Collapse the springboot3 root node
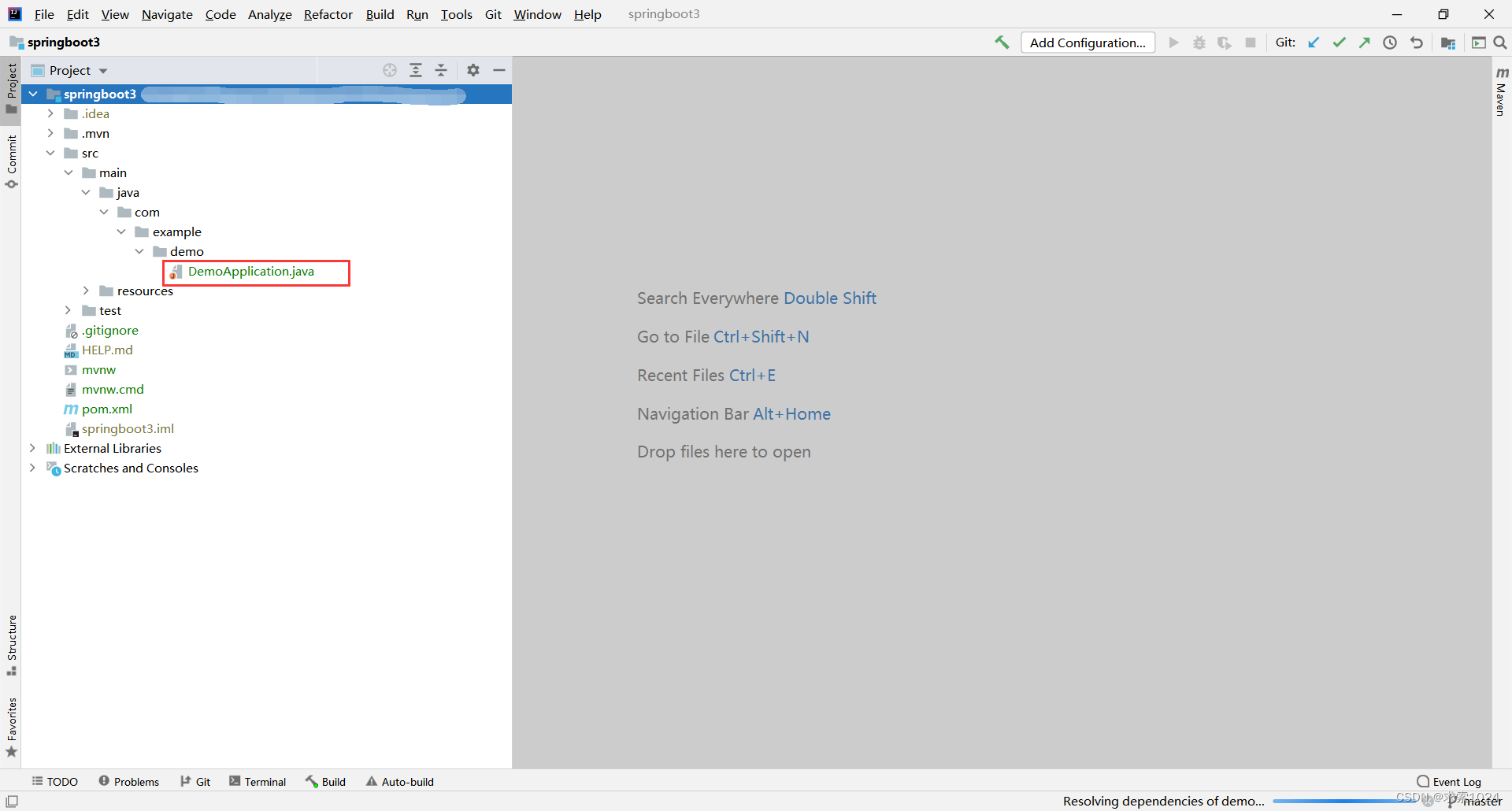The image size is (1512, 811). pos(33,94)
